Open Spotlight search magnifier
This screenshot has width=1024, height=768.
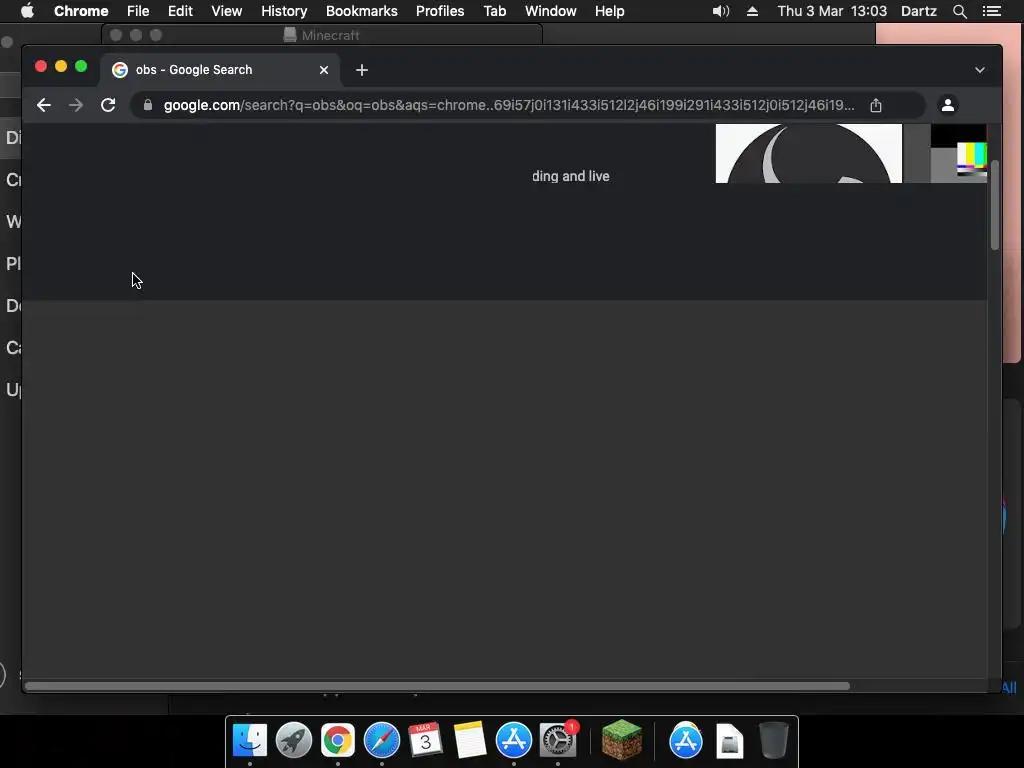[959, 11]
